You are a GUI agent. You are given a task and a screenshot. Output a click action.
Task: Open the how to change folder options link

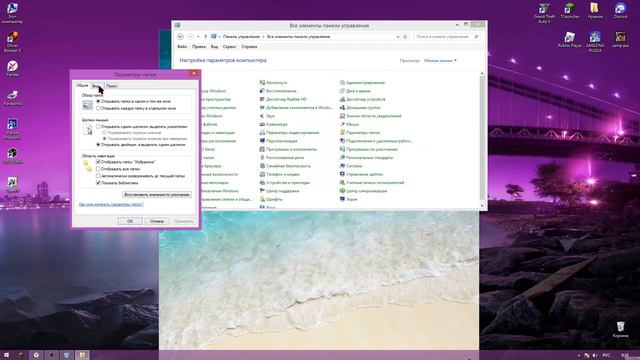point(111,204)
